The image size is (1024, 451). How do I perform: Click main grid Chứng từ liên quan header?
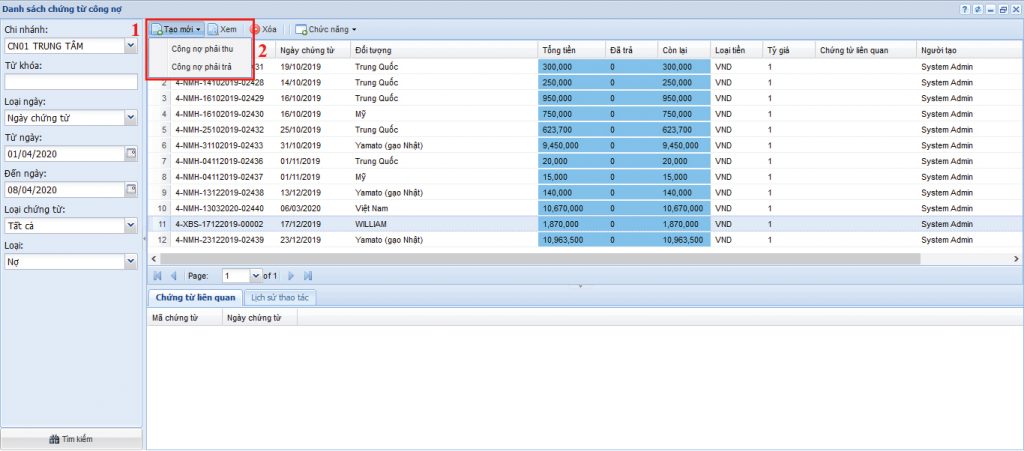[865, 50]
